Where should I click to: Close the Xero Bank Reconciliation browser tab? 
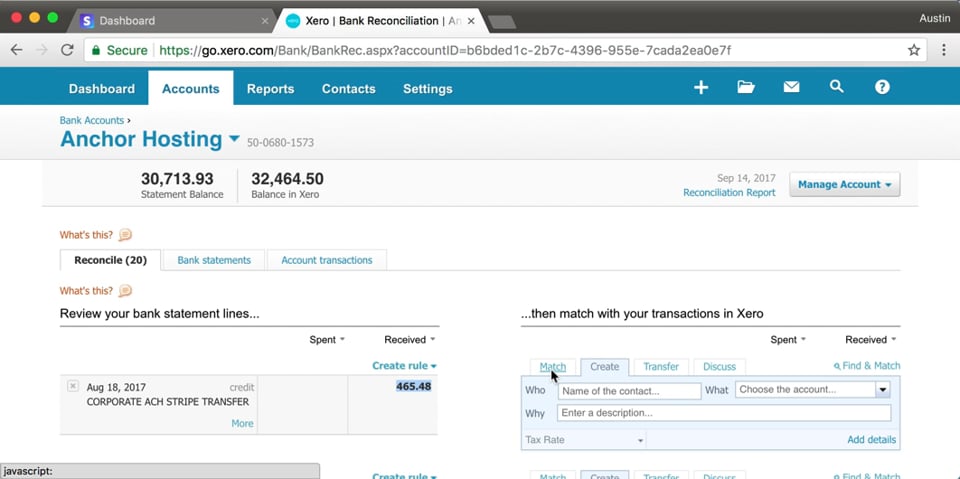[x=471, y=21]
